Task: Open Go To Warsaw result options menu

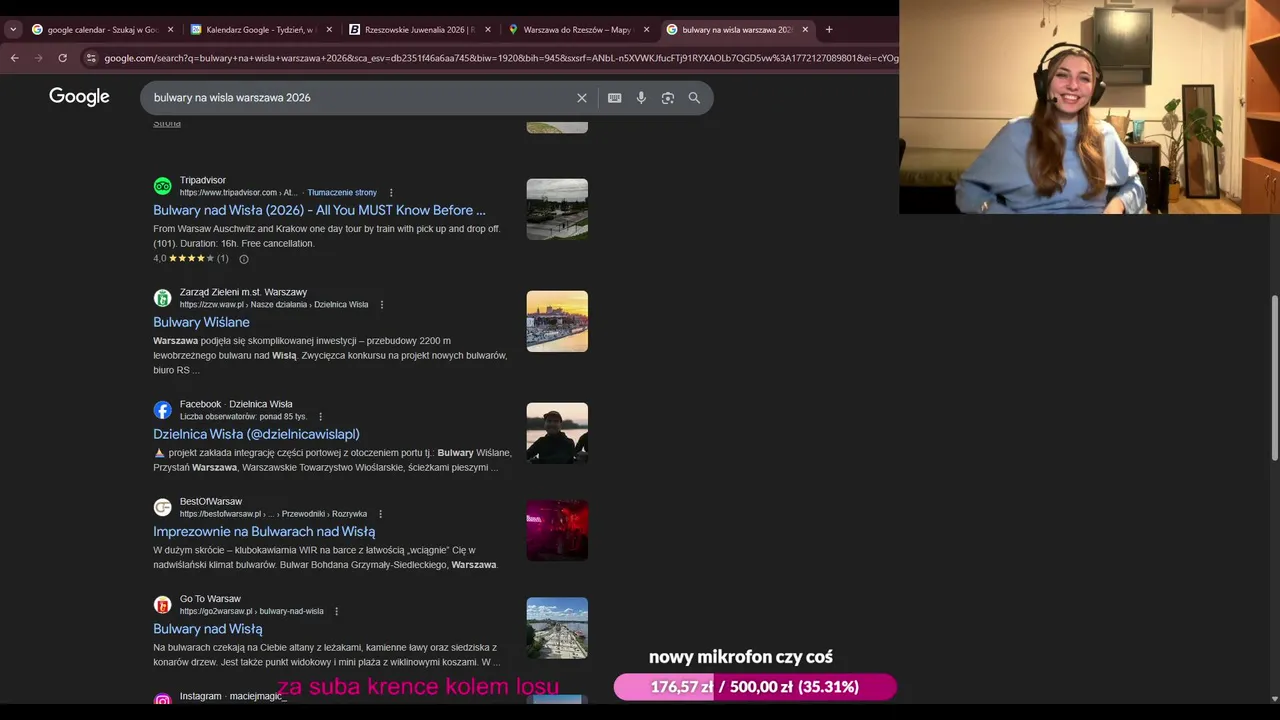Action: pos(336,611)
